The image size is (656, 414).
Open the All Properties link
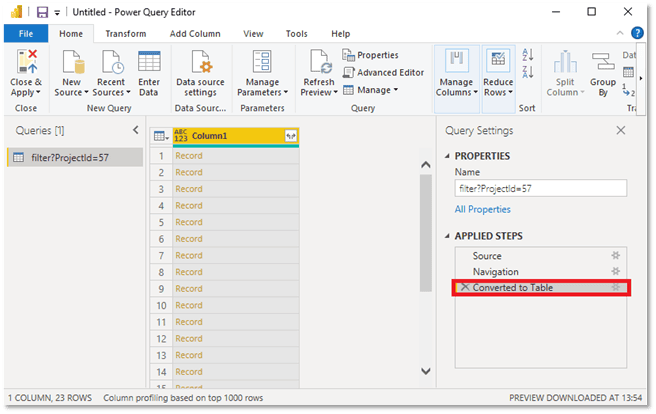click(482, 209)
